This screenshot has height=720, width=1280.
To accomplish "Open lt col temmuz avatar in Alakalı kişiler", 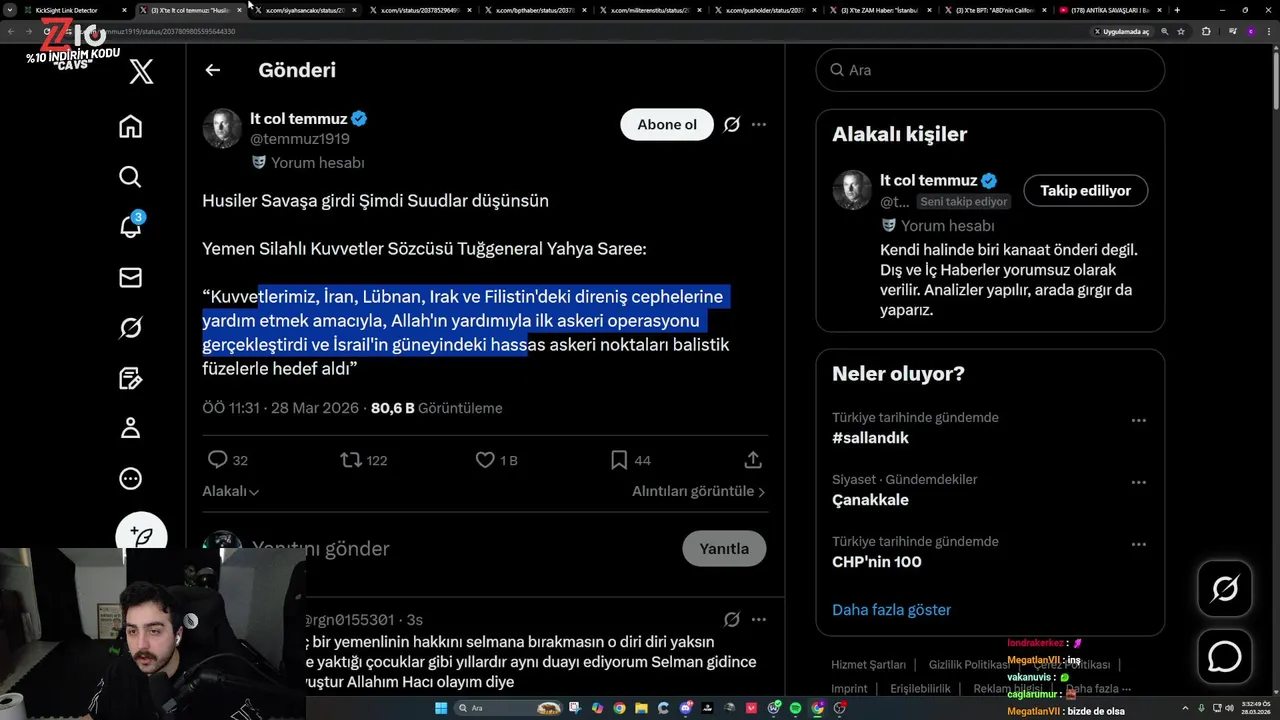I will point(852,190).
